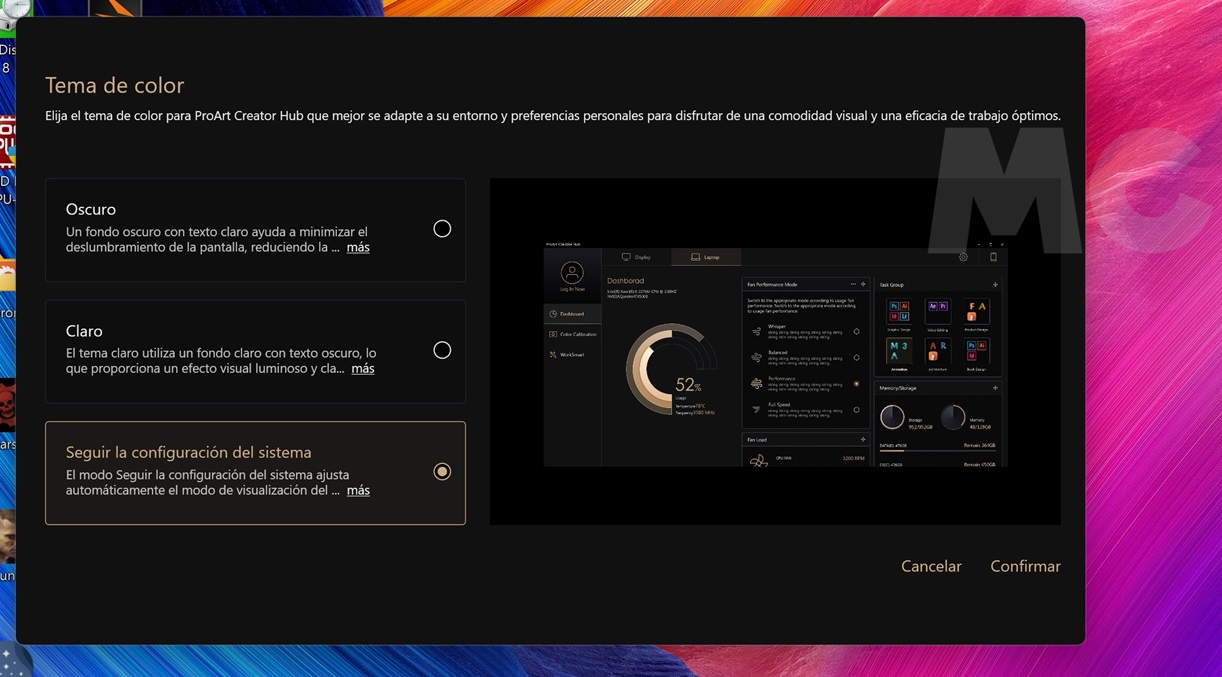The image size is (1222, 677).
Task: Open the WorkSmart sidebar icon
Action: (x=552, y=355)
